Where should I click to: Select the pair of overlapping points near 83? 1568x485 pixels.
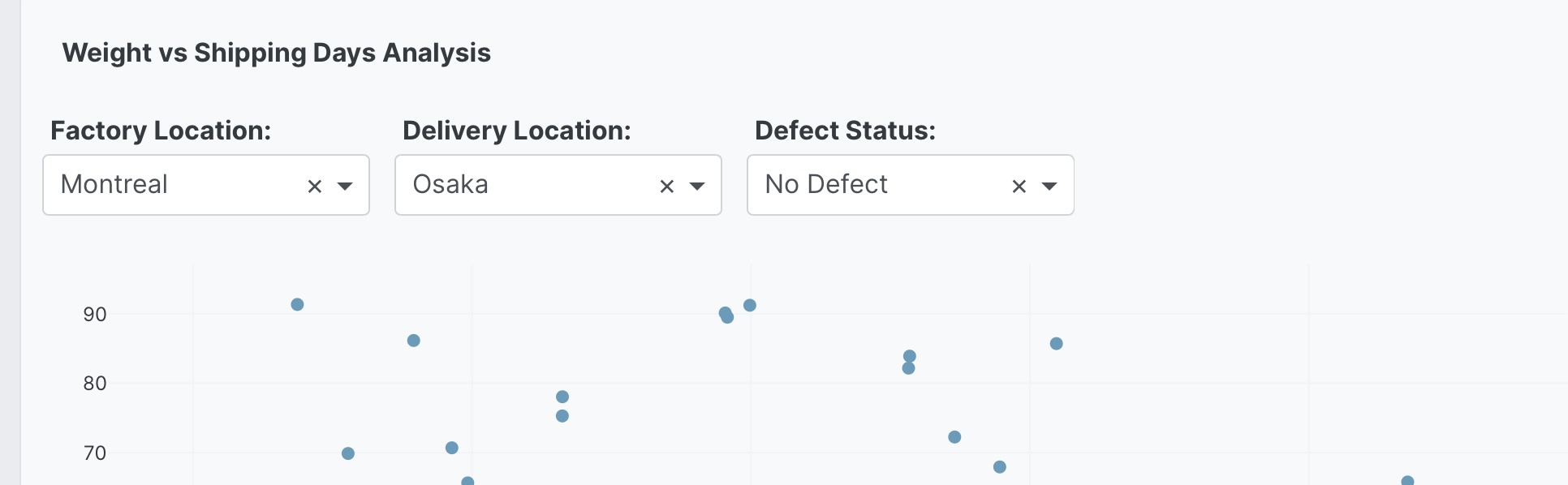(909, 362)
